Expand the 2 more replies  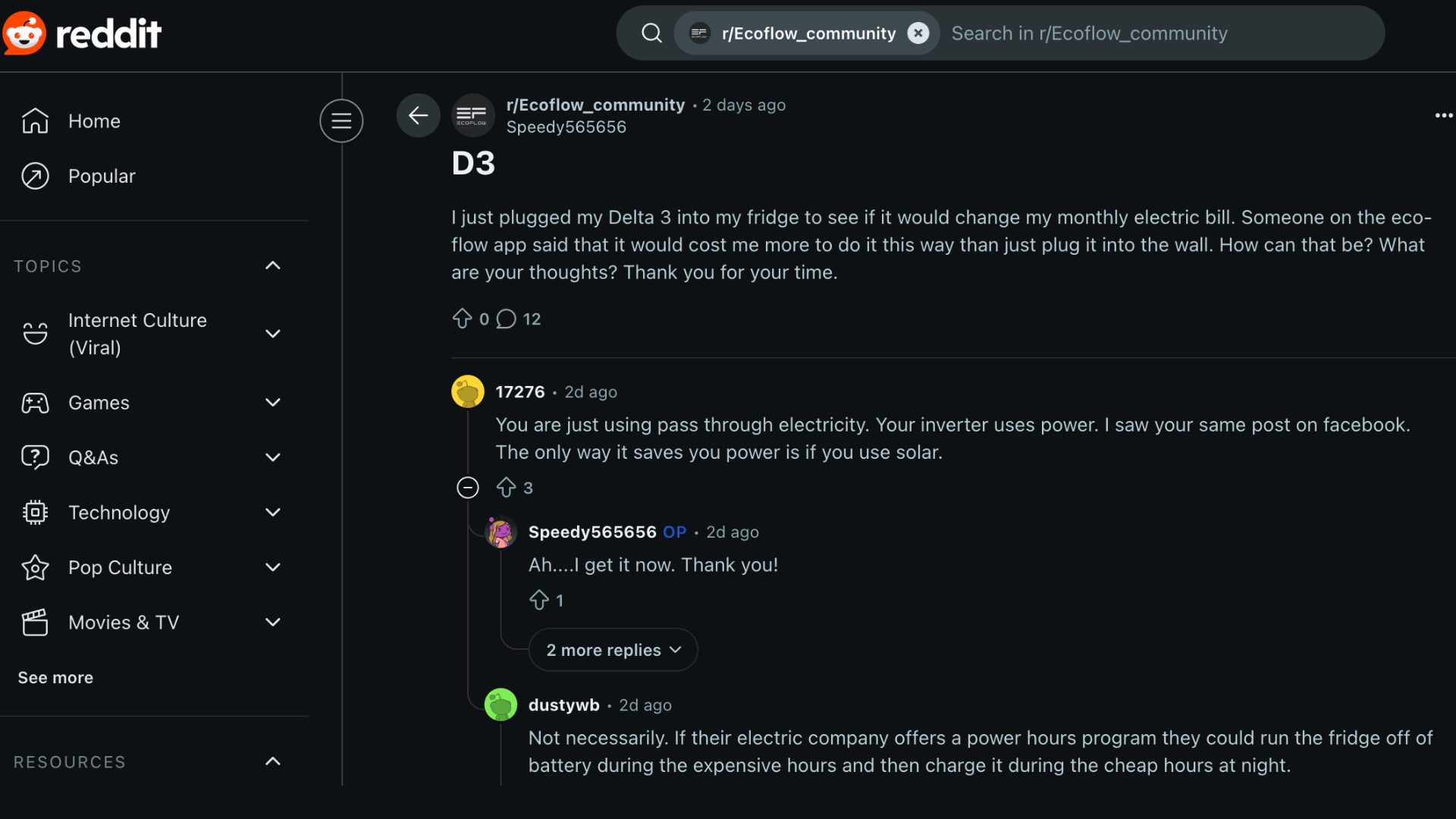(613, 650)
